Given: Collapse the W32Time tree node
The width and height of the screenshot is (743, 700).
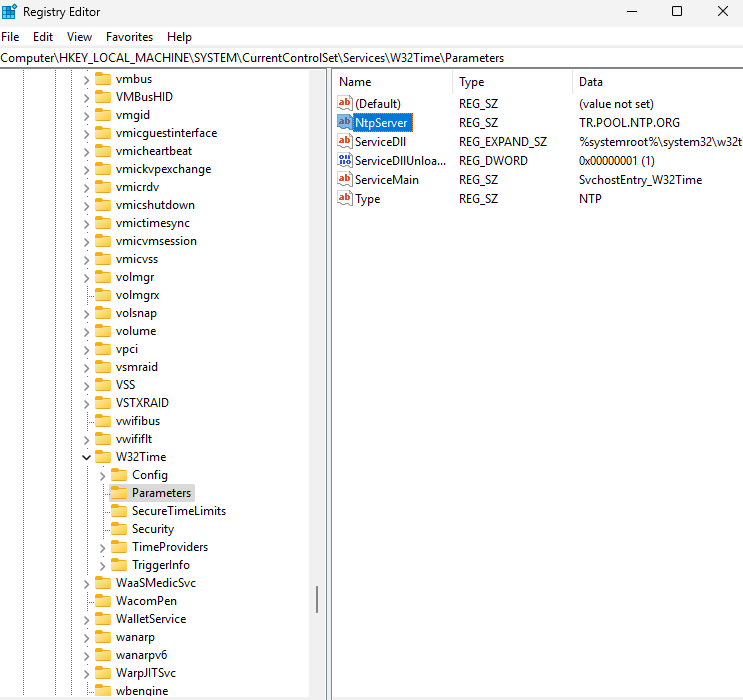Looking at the screenshot, I should (x=86, y=457).
